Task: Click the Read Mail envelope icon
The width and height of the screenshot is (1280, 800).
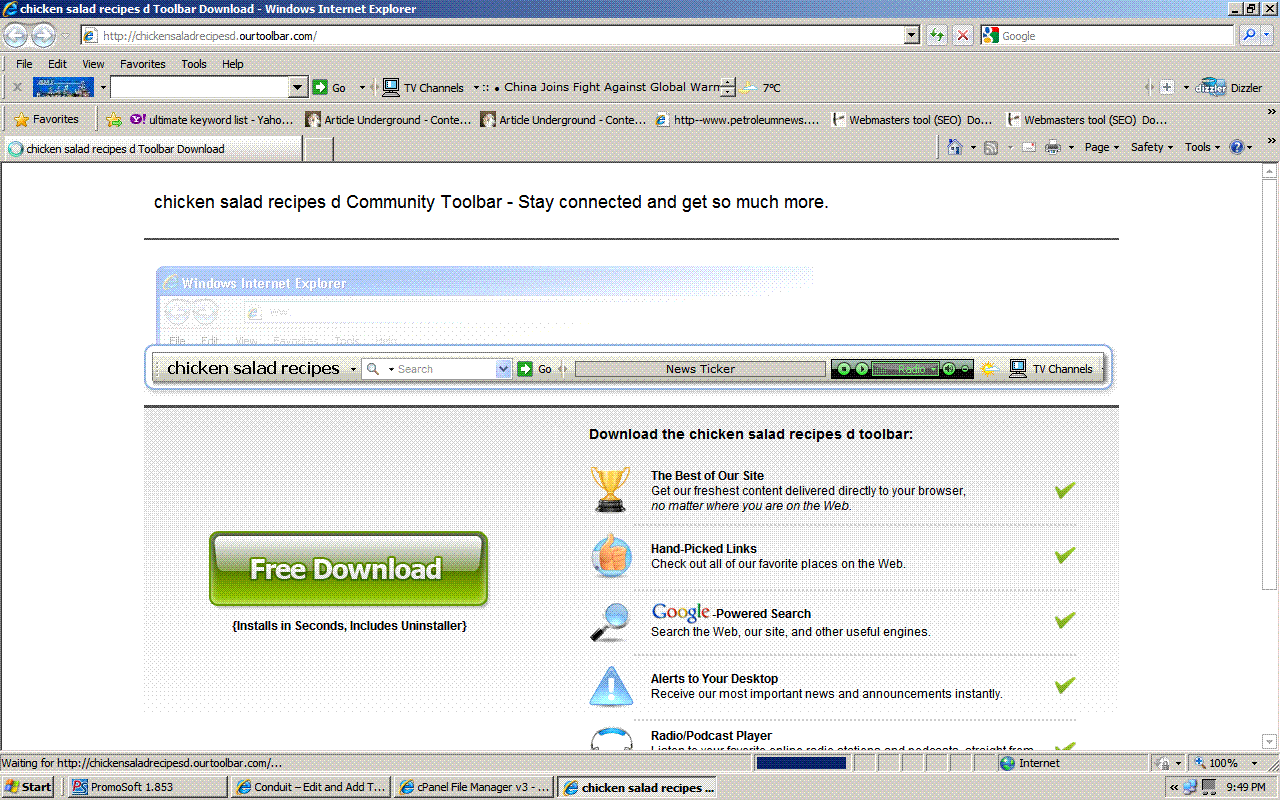Action: coord(1028,148)
